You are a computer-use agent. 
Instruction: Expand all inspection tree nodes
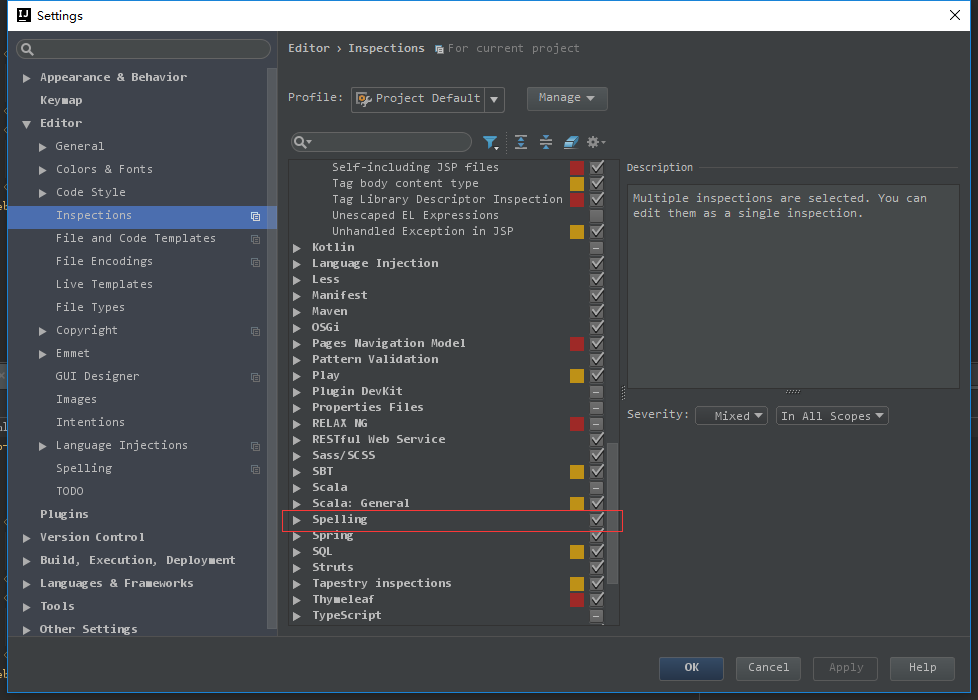(520, 142)
